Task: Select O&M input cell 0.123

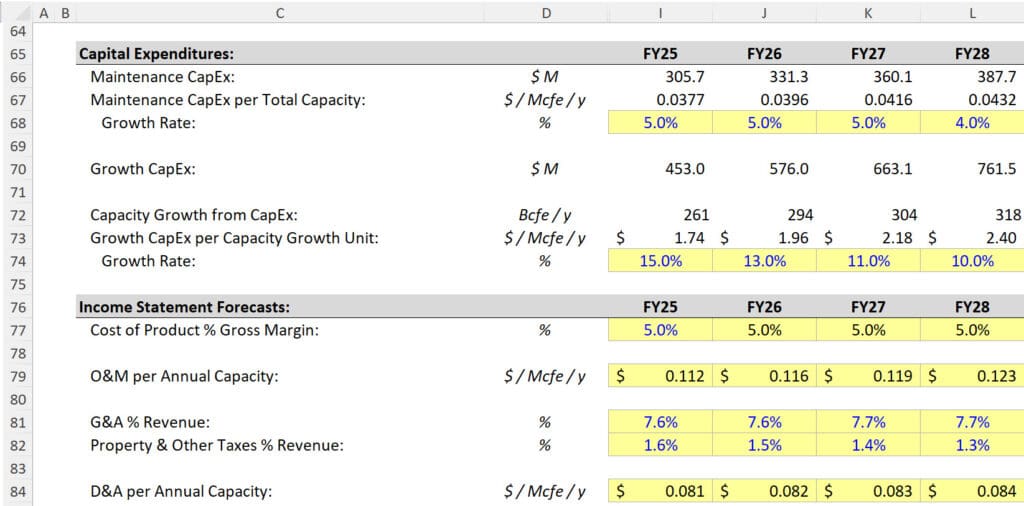Action: pos(972,376)
